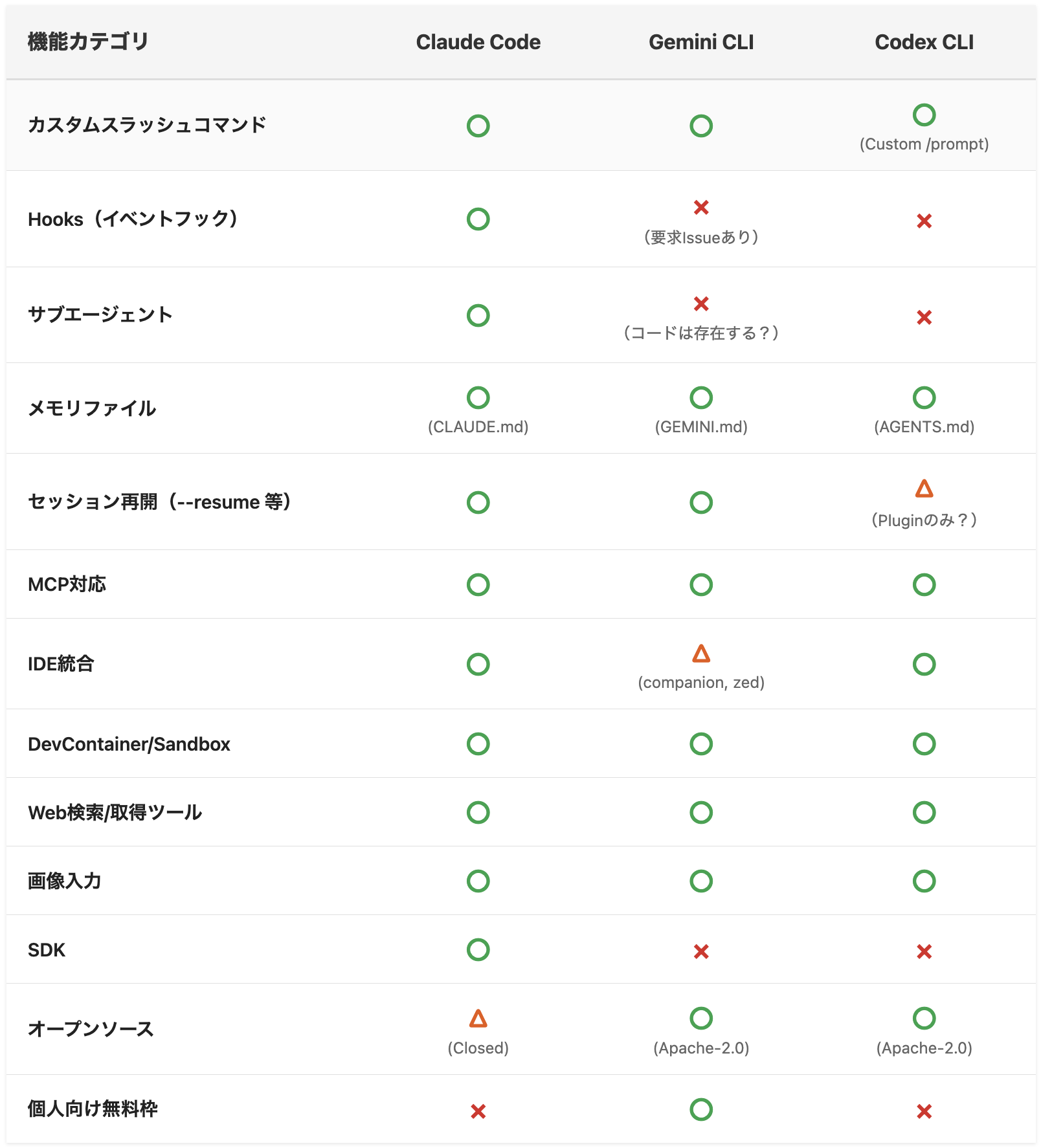Click the (CLAUDE.md) note text
Image resolution: width=1041 pixels, height=1148 pixels.
tap(478, 427)
